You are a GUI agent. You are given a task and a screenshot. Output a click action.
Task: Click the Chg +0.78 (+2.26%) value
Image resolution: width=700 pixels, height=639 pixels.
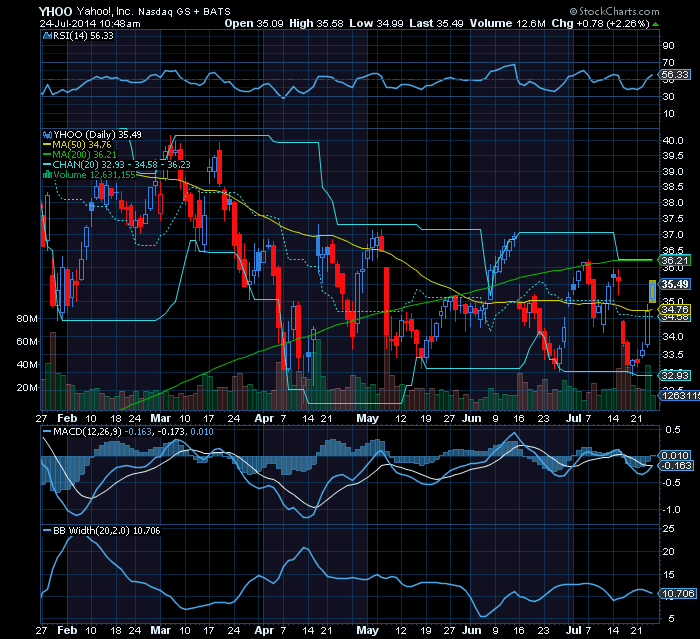coord(600,23)
